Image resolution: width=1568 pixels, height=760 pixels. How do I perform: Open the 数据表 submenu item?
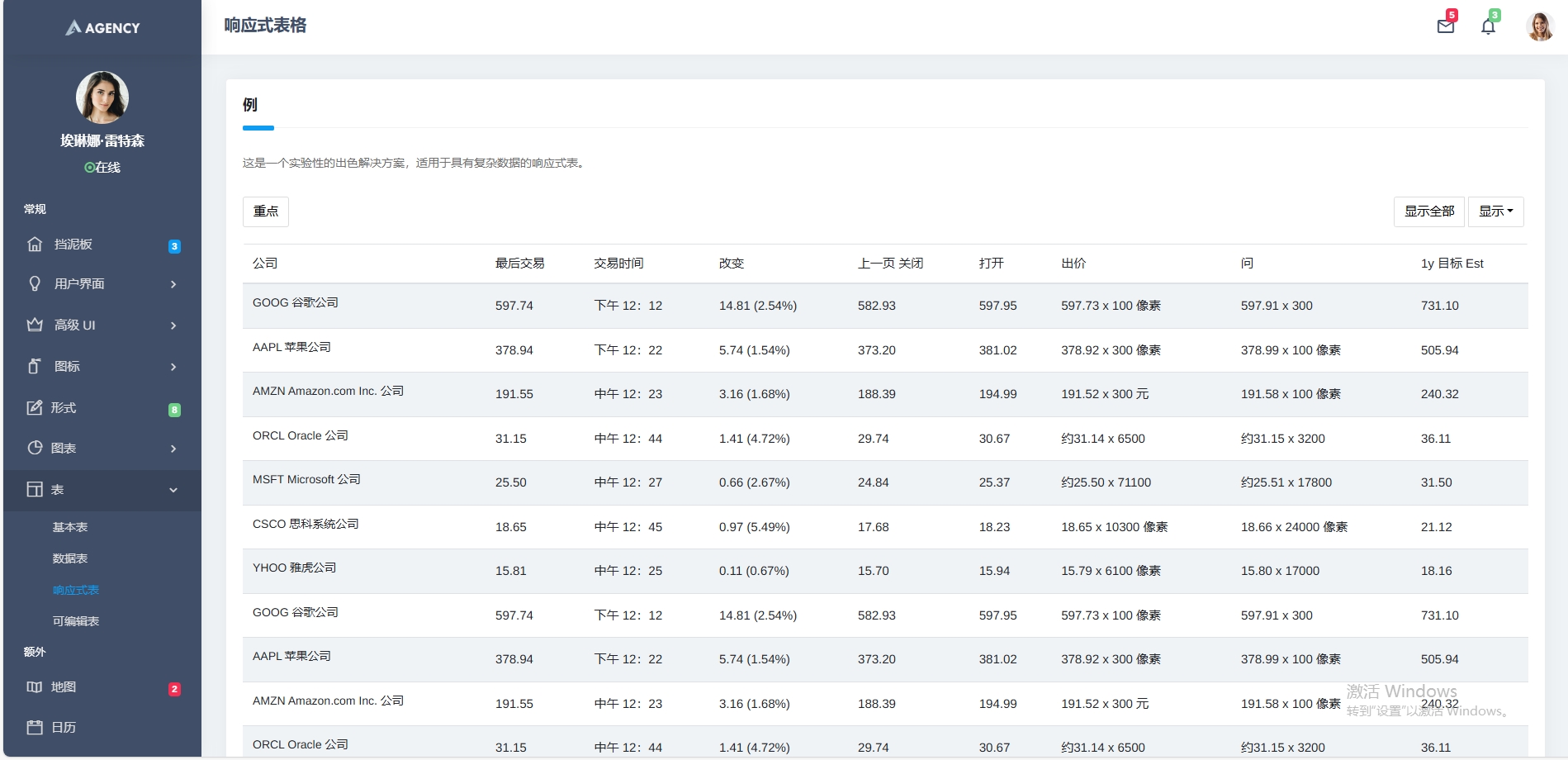pos(70,558)
